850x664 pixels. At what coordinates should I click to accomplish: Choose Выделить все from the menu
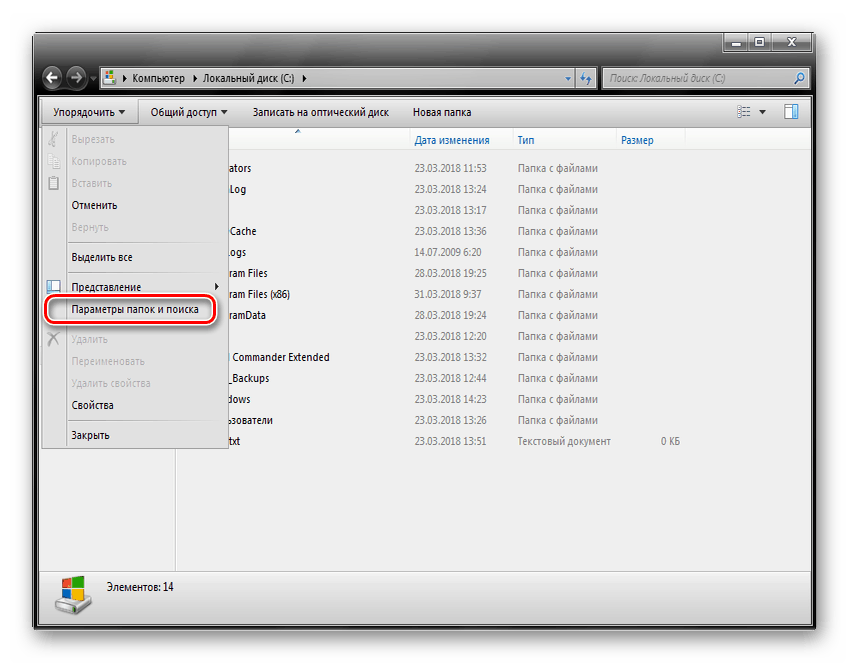coord(102,257)
